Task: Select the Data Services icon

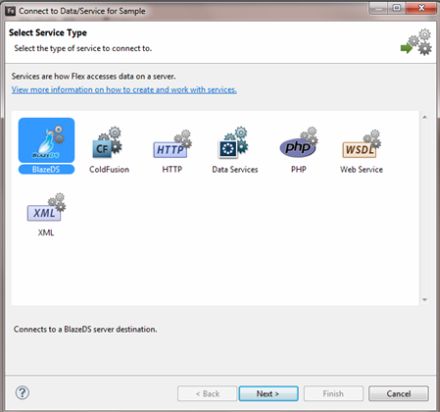Action: pos(233,143)
